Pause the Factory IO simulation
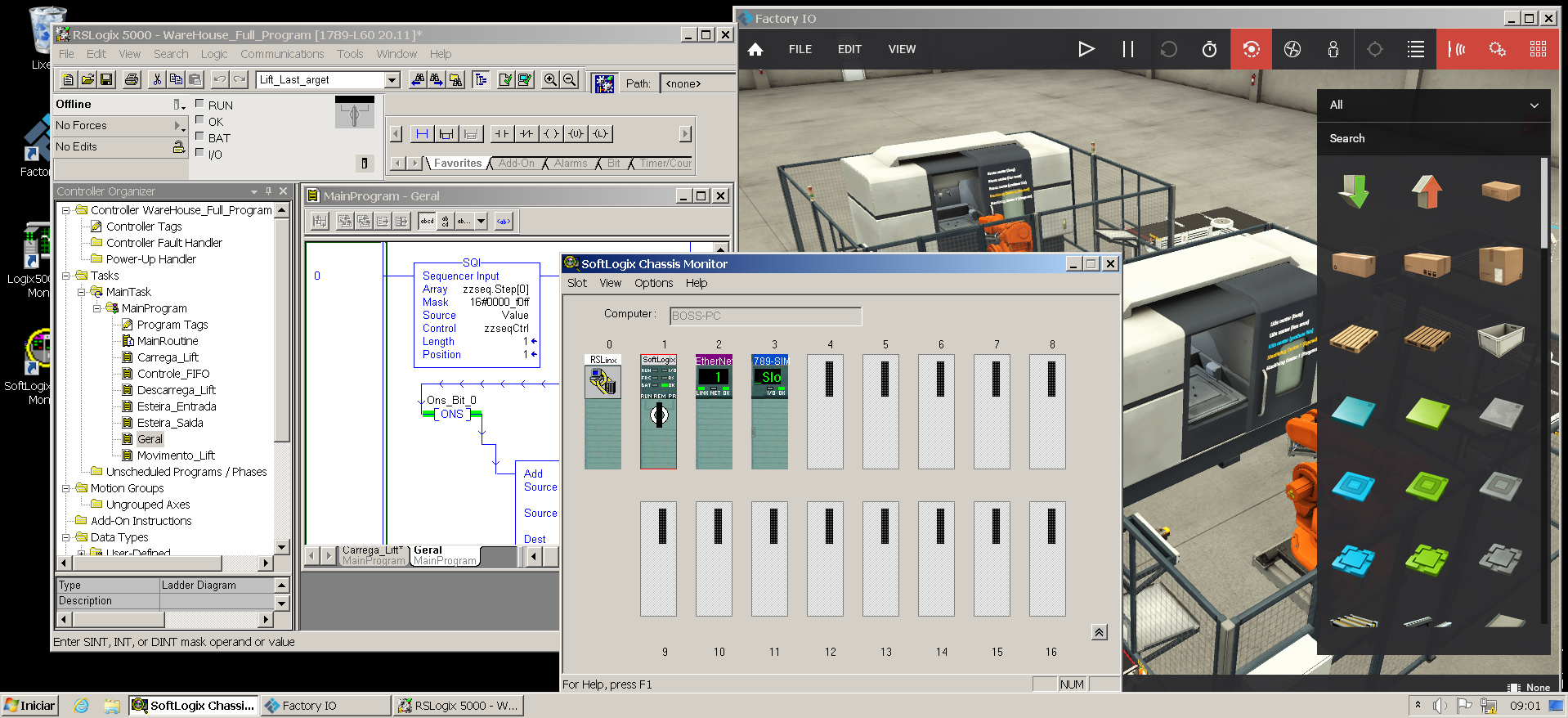The image size is (1568, 718). point(1127,49)
